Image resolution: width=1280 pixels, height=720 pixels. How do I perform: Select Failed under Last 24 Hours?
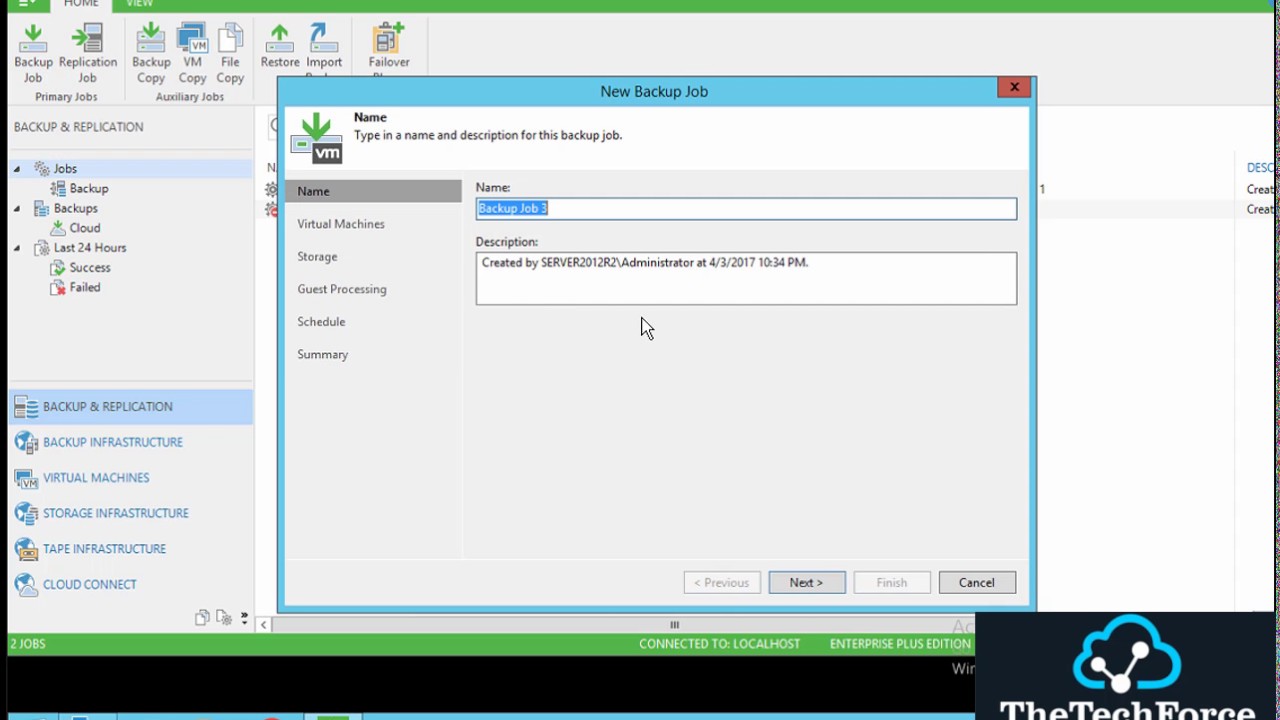click(x=85, y=287)
